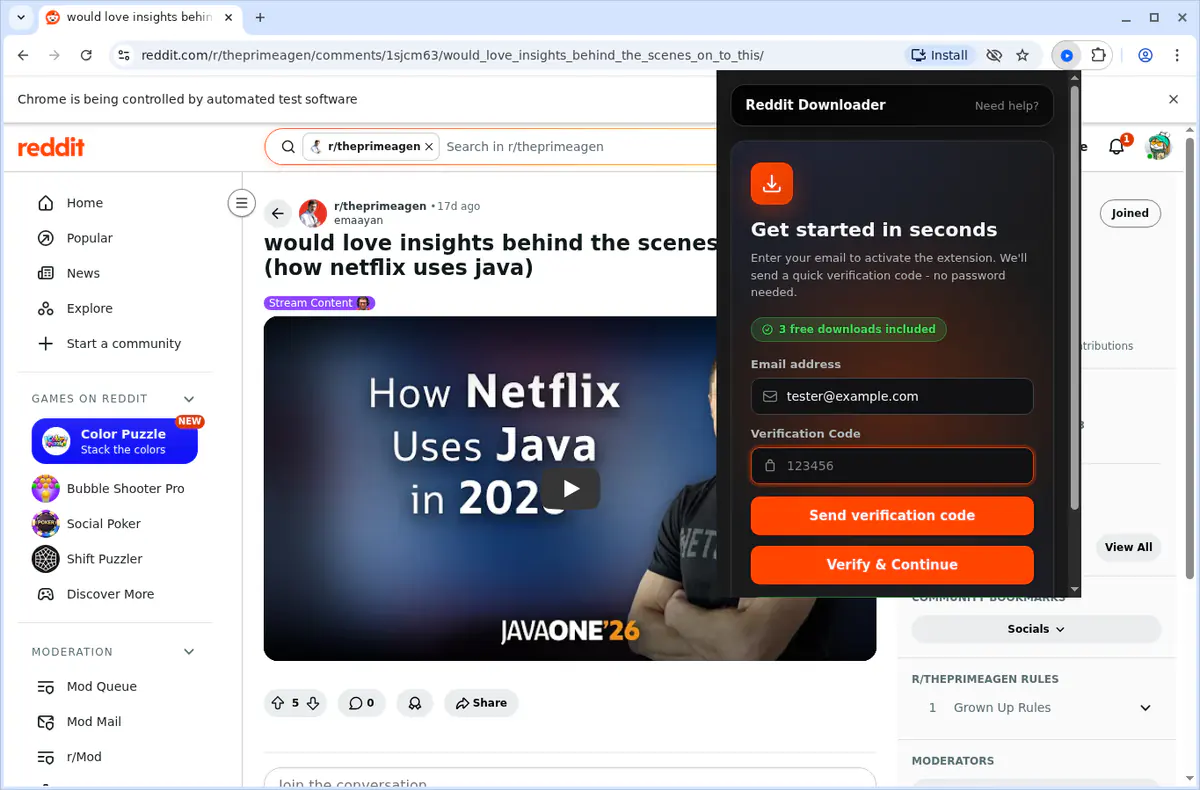Click Send verification code
1200x790 pixels.
892,515
